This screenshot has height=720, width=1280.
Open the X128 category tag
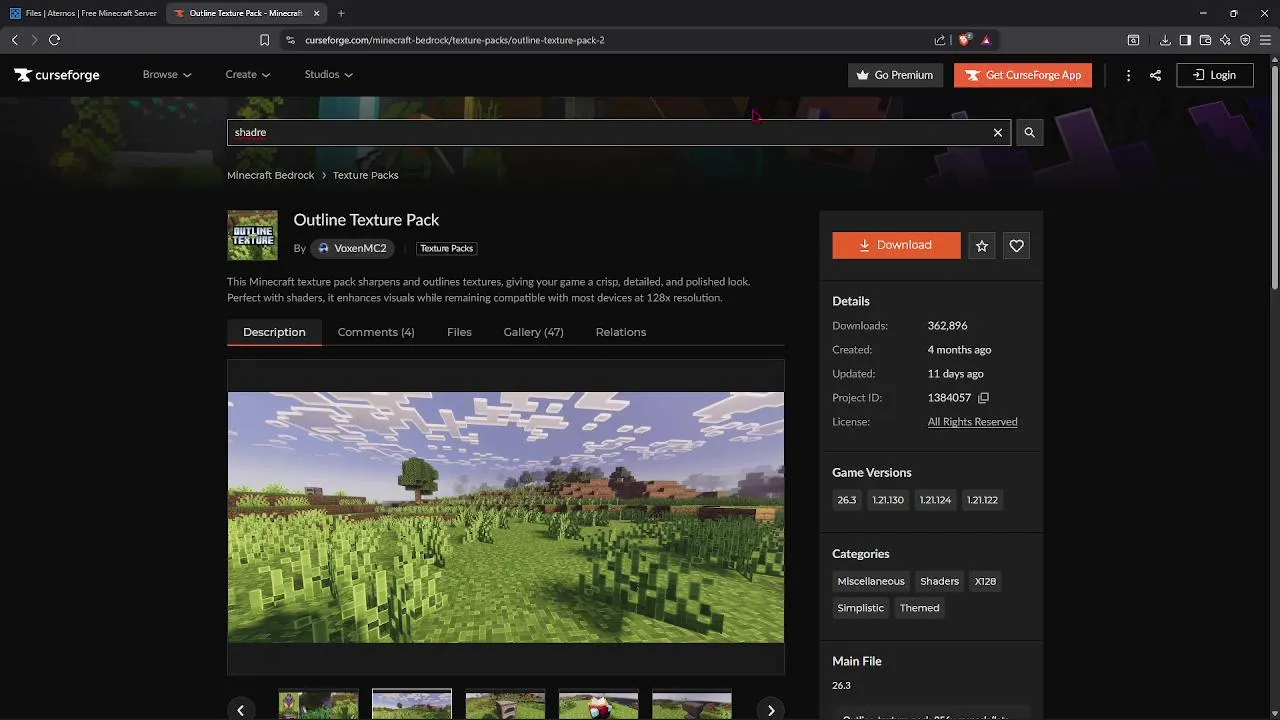click(985, 581)
